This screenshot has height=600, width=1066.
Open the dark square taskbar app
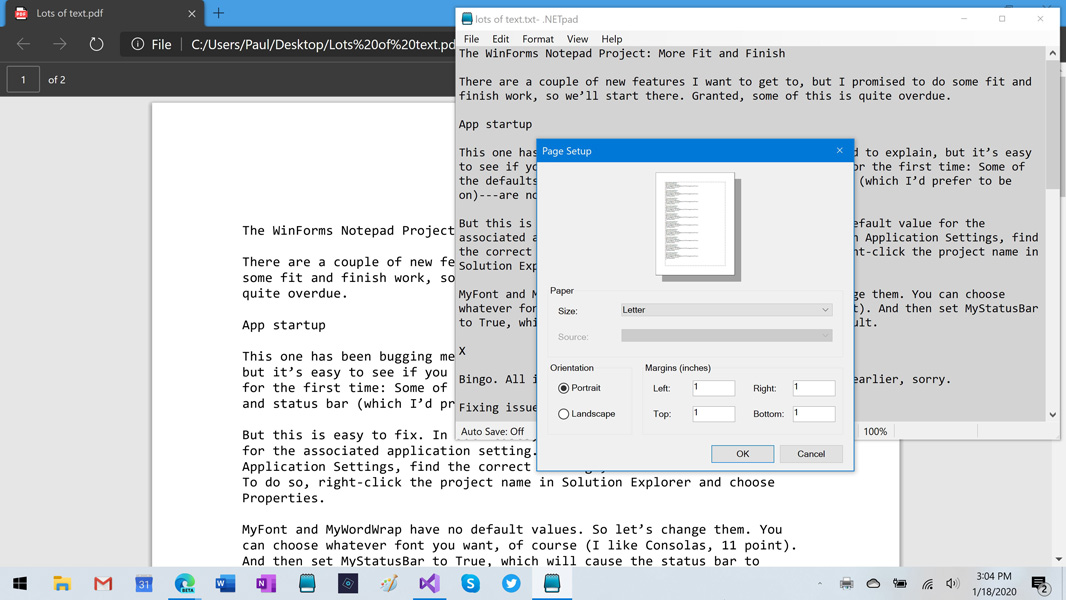coord(348,584)
